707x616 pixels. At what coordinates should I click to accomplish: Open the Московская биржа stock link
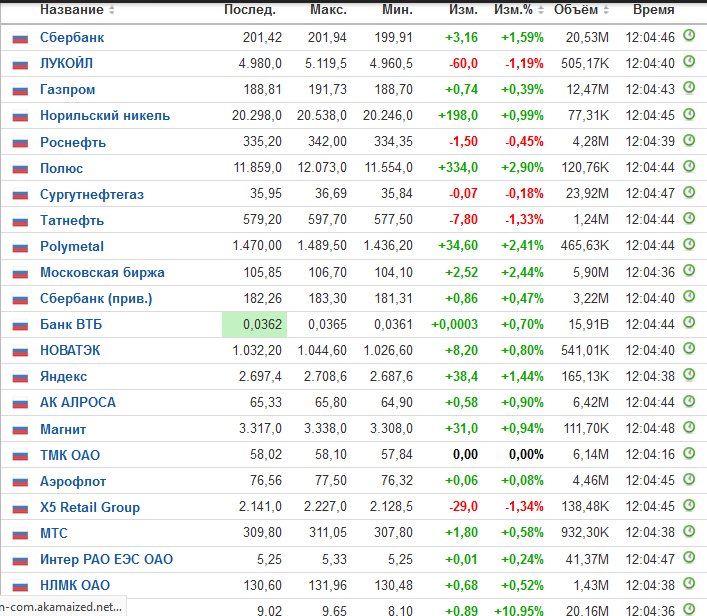coord(102,272)
